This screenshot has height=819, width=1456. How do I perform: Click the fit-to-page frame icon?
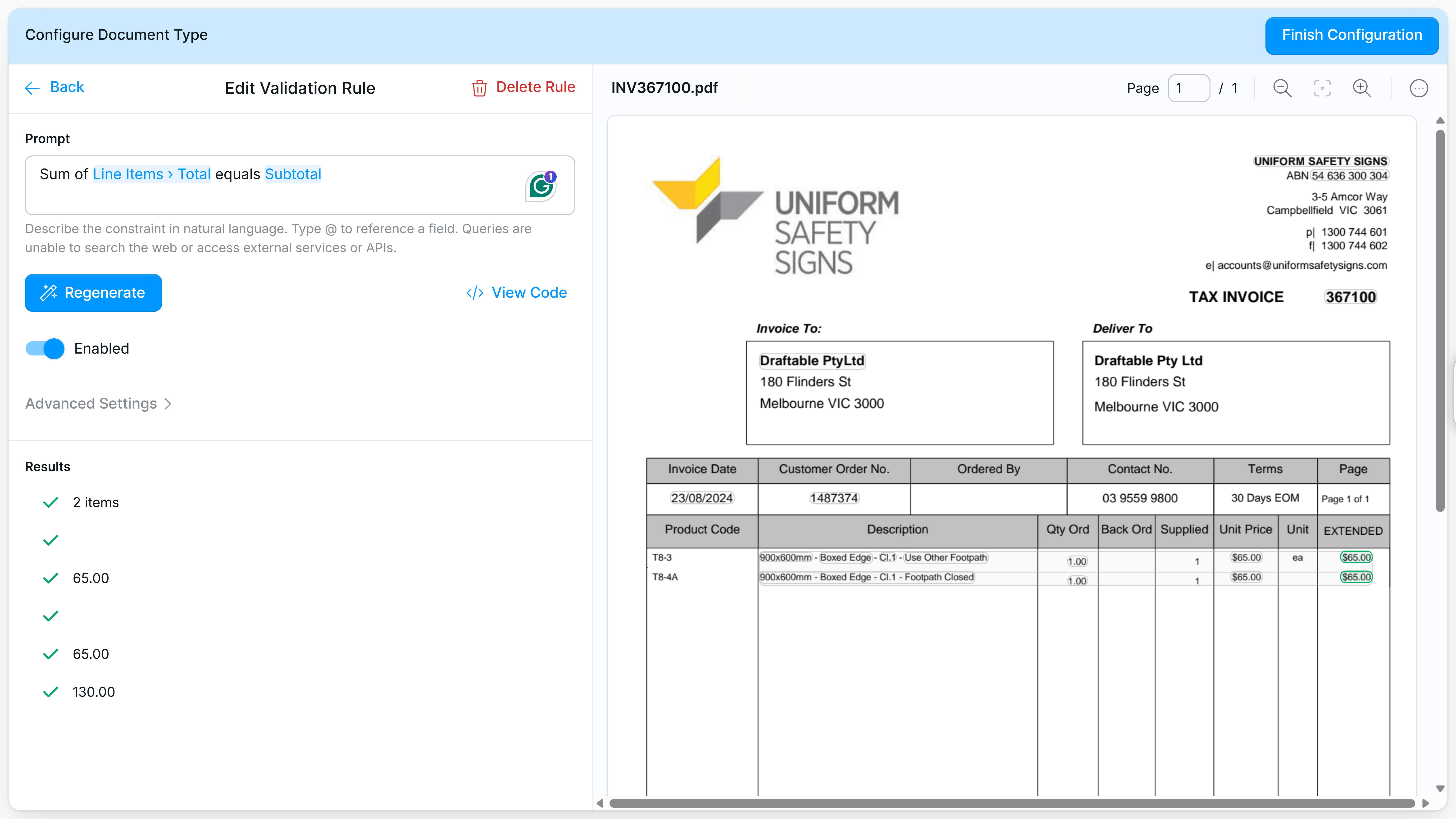coord(1322,88)
